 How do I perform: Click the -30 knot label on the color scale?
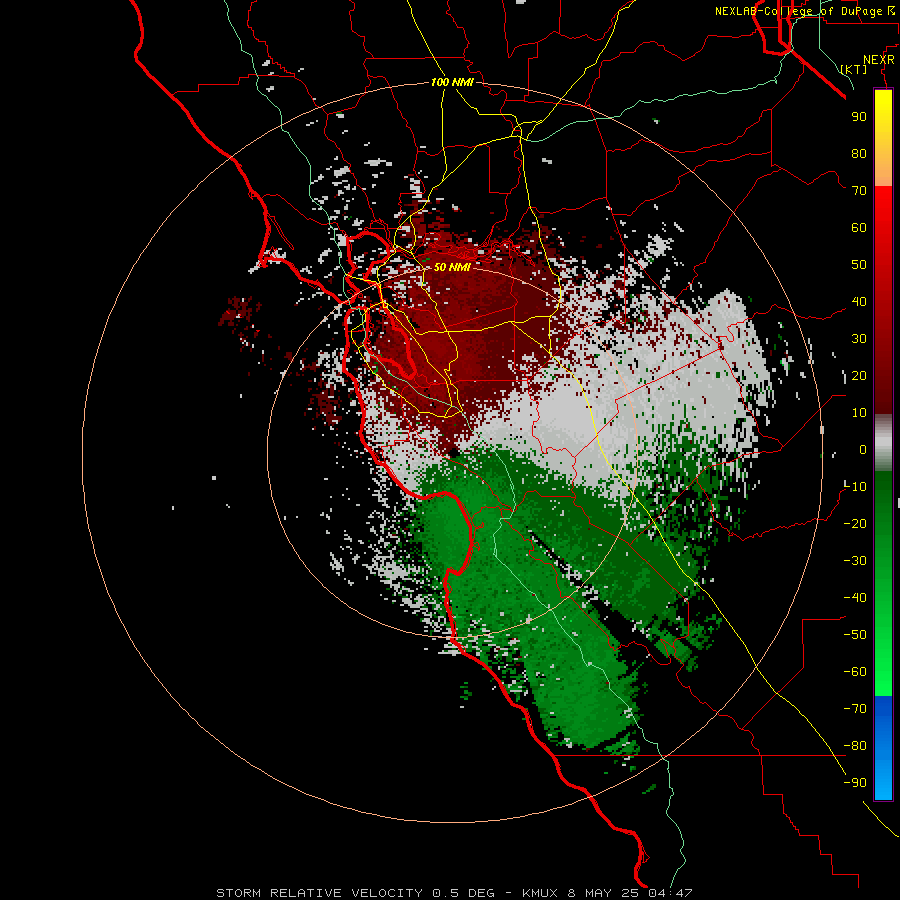855,561
